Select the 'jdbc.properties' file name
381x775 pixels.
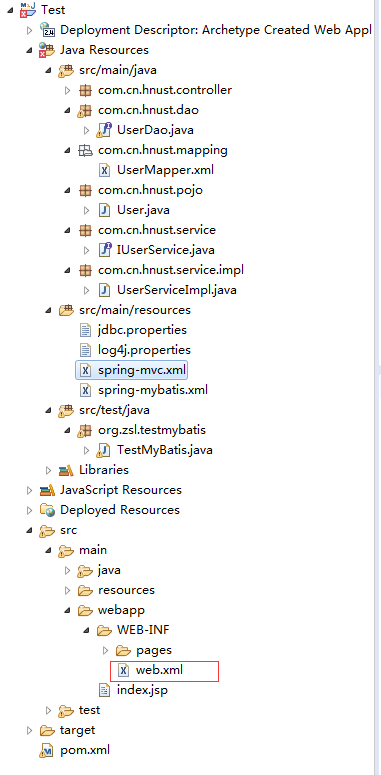point(142,330)
